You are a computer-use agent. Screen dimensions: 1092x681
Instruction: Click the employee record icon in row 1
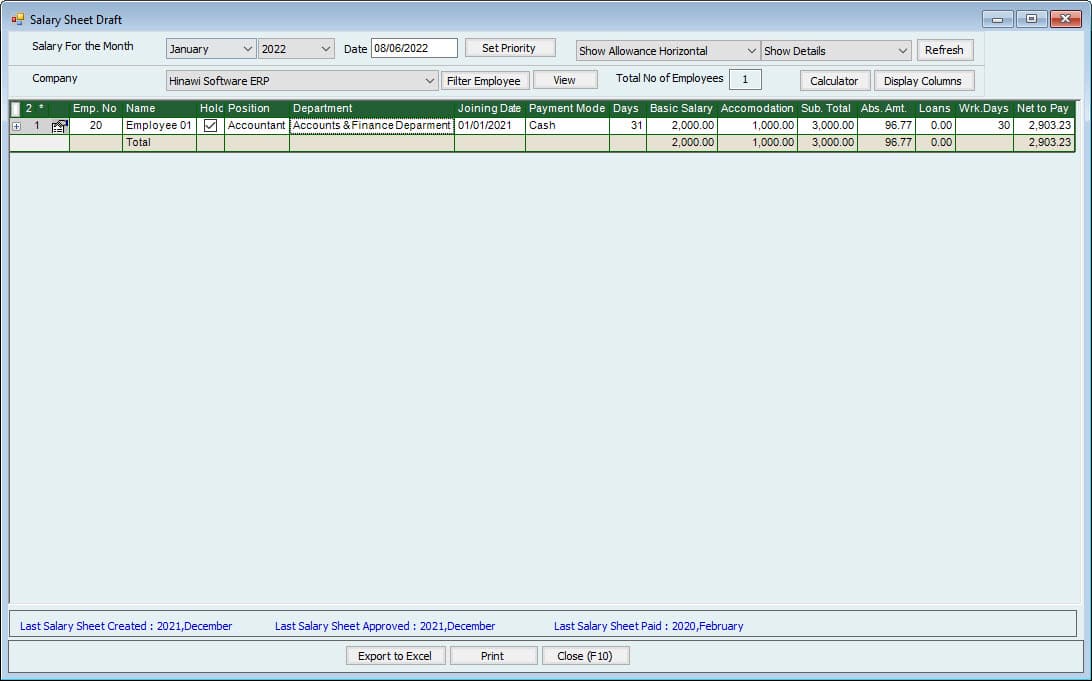59,126
